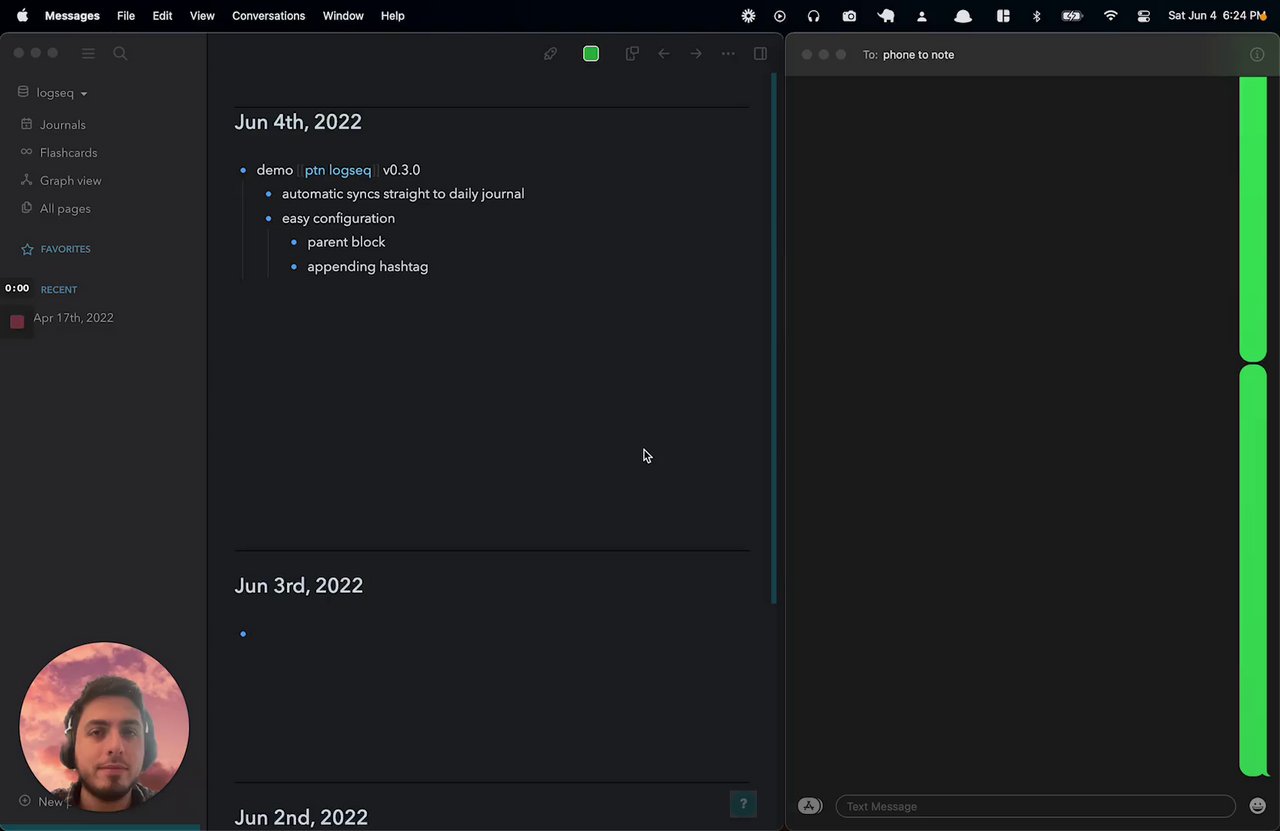Open the Jun 3rd, 2022 journal page

pos(298,586)
